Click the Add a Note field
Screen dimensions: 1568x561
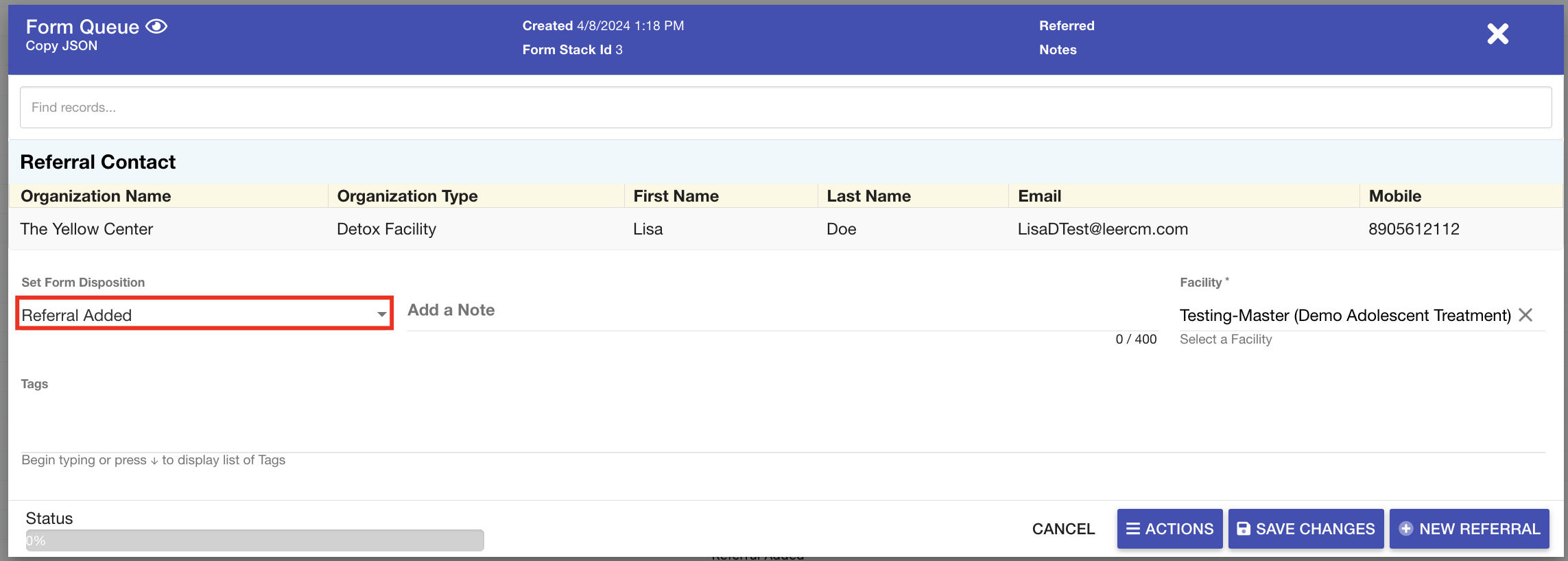coord(781,311)
